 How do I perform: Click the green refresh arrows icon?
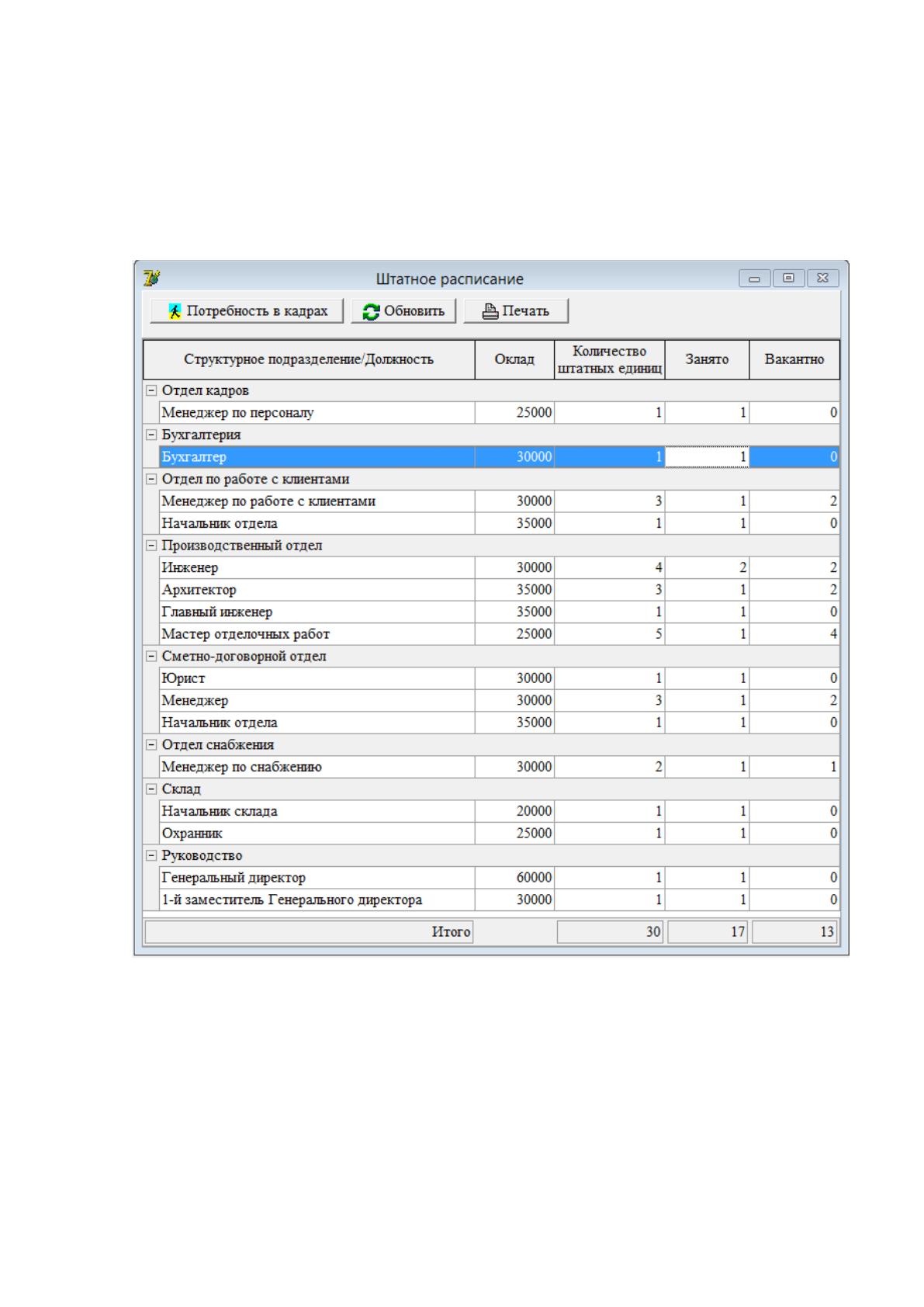point(372,311)
